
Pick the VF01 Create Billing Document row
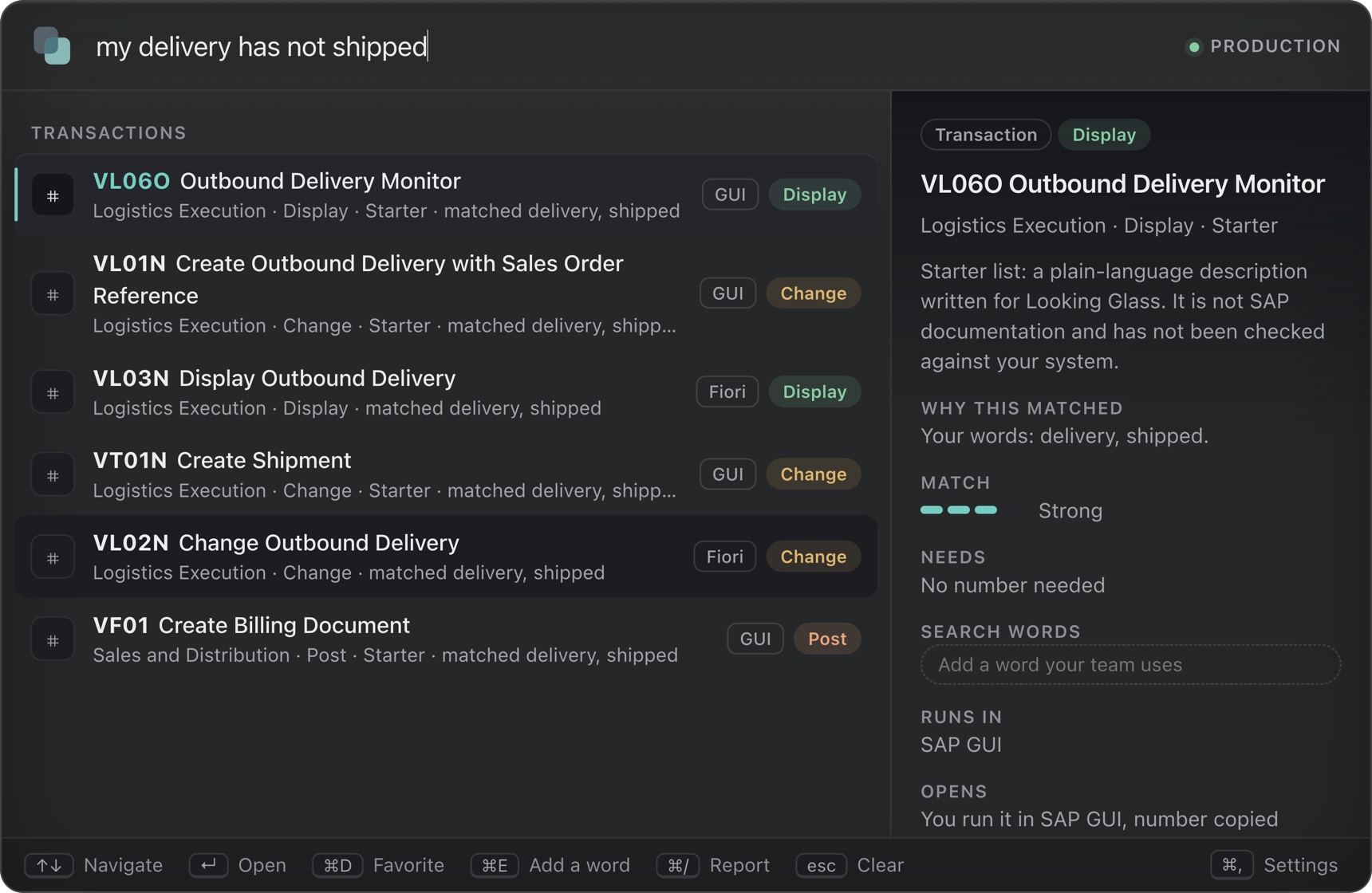(x=446, y=639)
